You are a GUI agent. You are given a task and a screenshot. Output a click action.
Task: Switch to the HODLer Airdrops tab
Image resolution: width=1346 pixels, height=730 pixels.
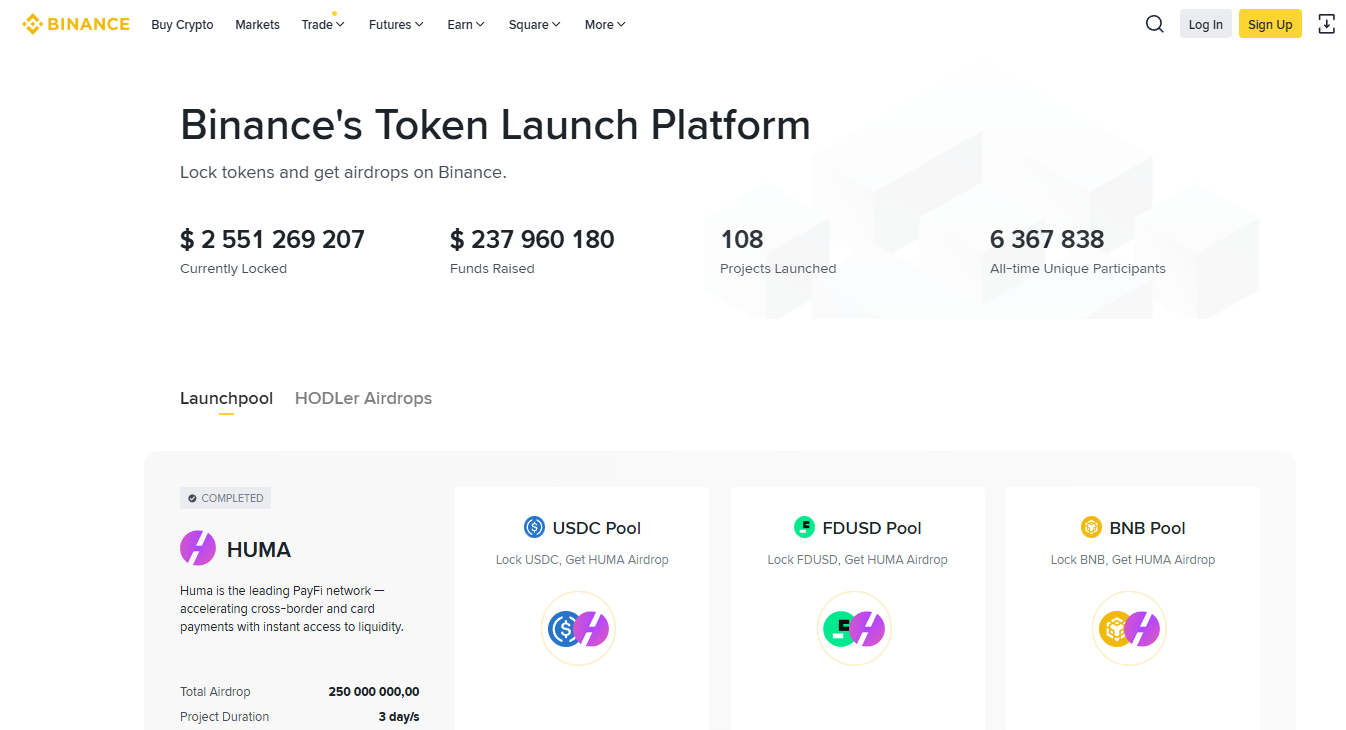click(x=363, y=398)
